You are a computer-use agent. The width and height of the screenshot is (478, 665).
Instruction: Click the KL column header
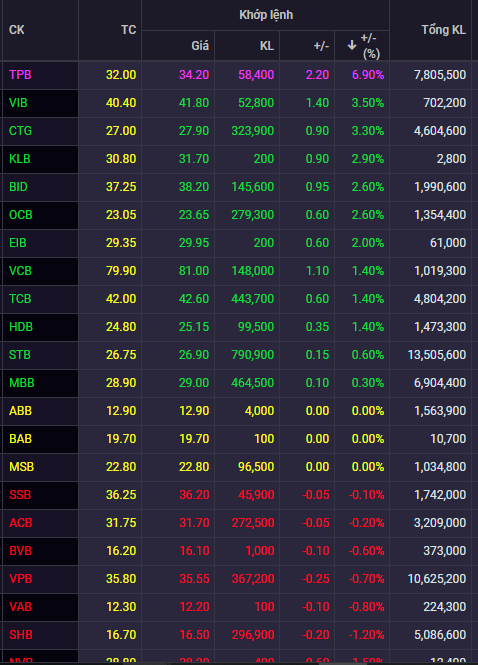[267, 45]
